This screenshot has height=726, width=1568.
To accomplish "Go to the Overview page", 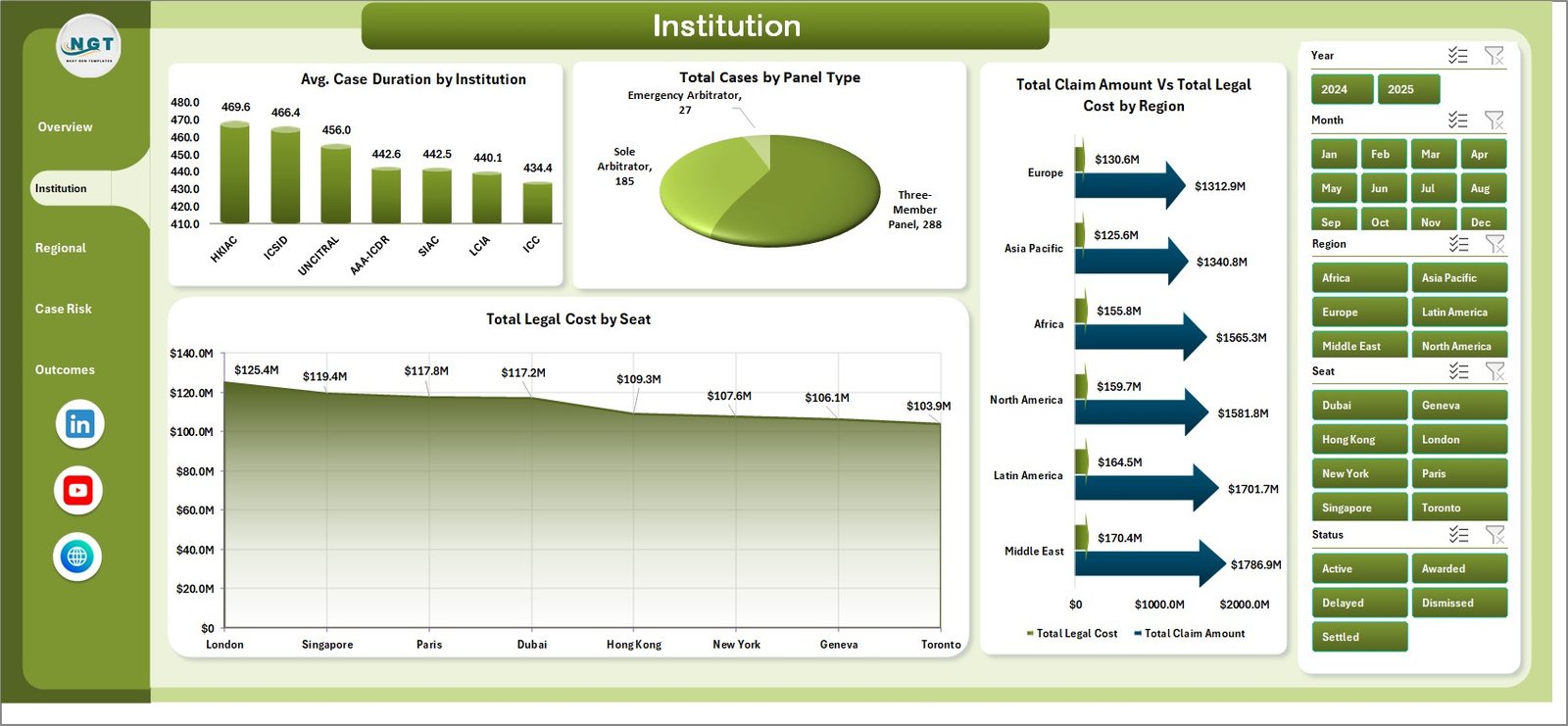I will [65, 127].
